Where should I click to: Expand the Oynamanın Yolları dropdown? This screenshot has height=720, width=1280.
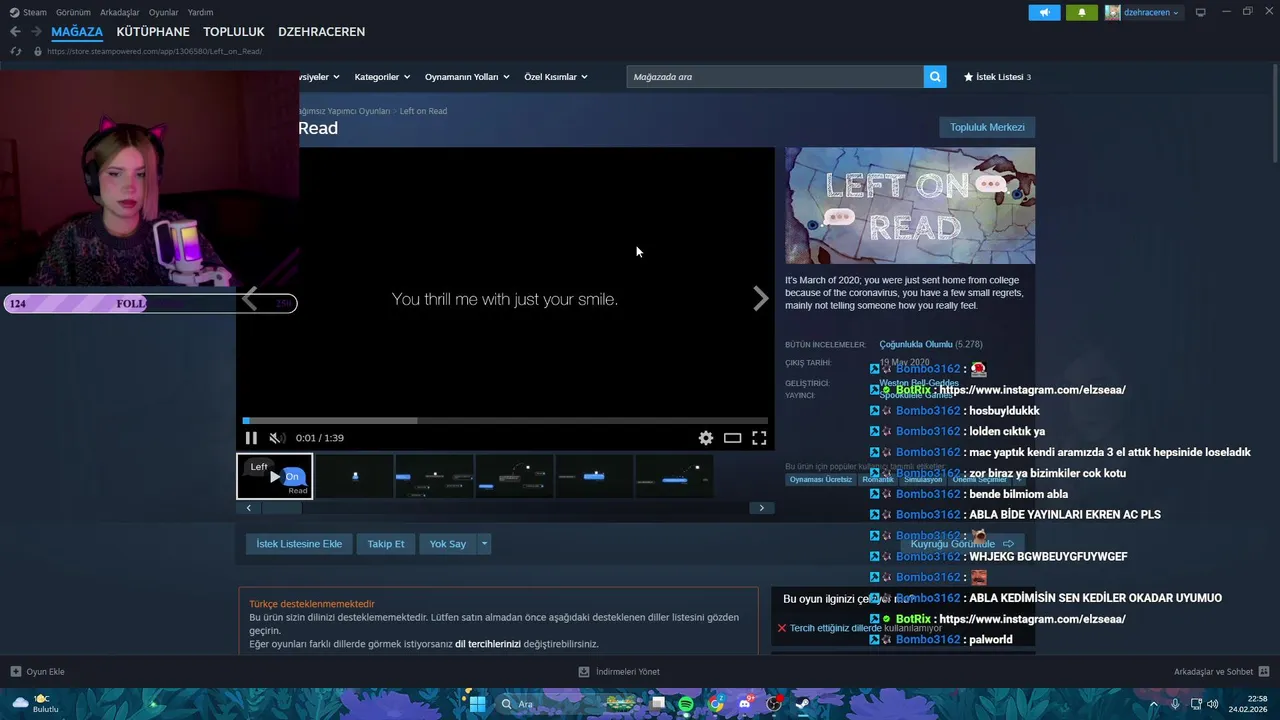tap(467, 77)
